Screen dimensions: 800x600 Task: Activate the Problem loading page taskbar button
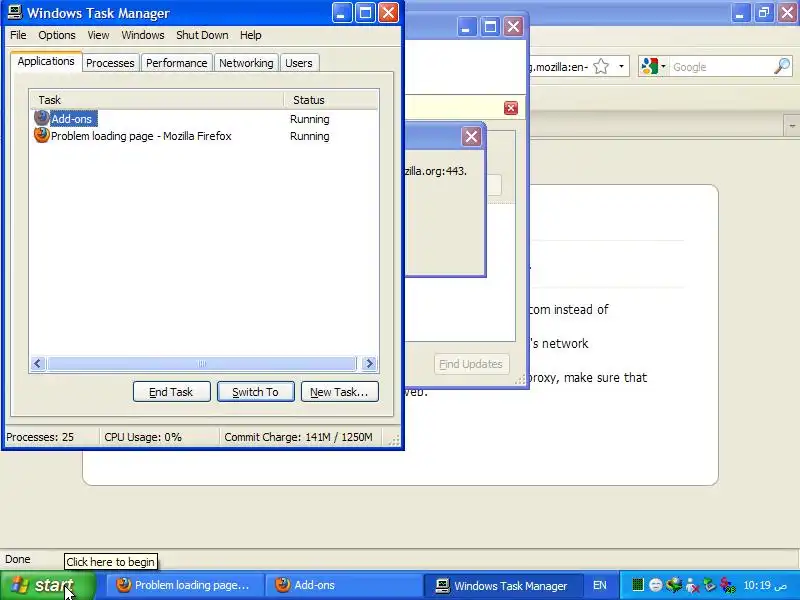185,585
